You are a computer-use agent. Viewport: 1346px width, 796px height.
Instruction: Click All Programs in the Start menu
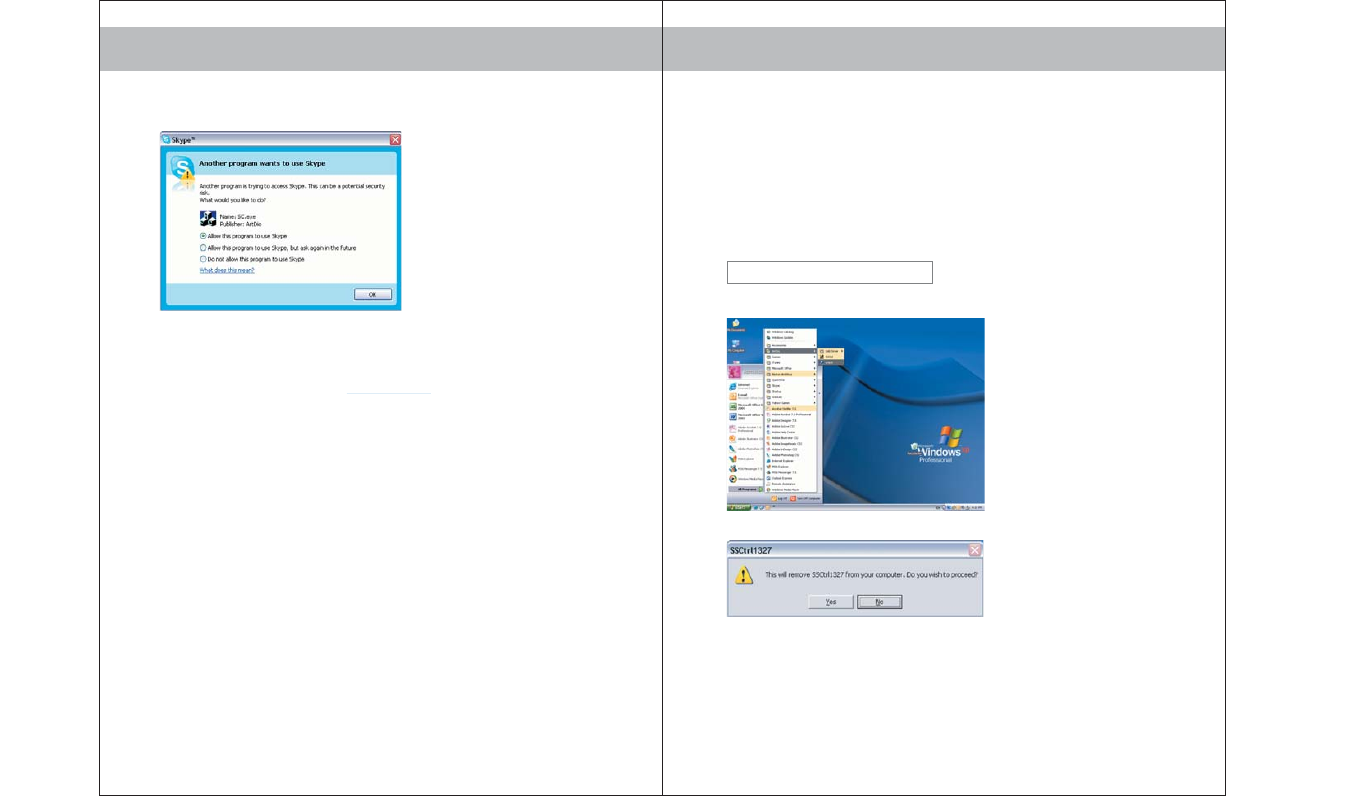[747, 489]
